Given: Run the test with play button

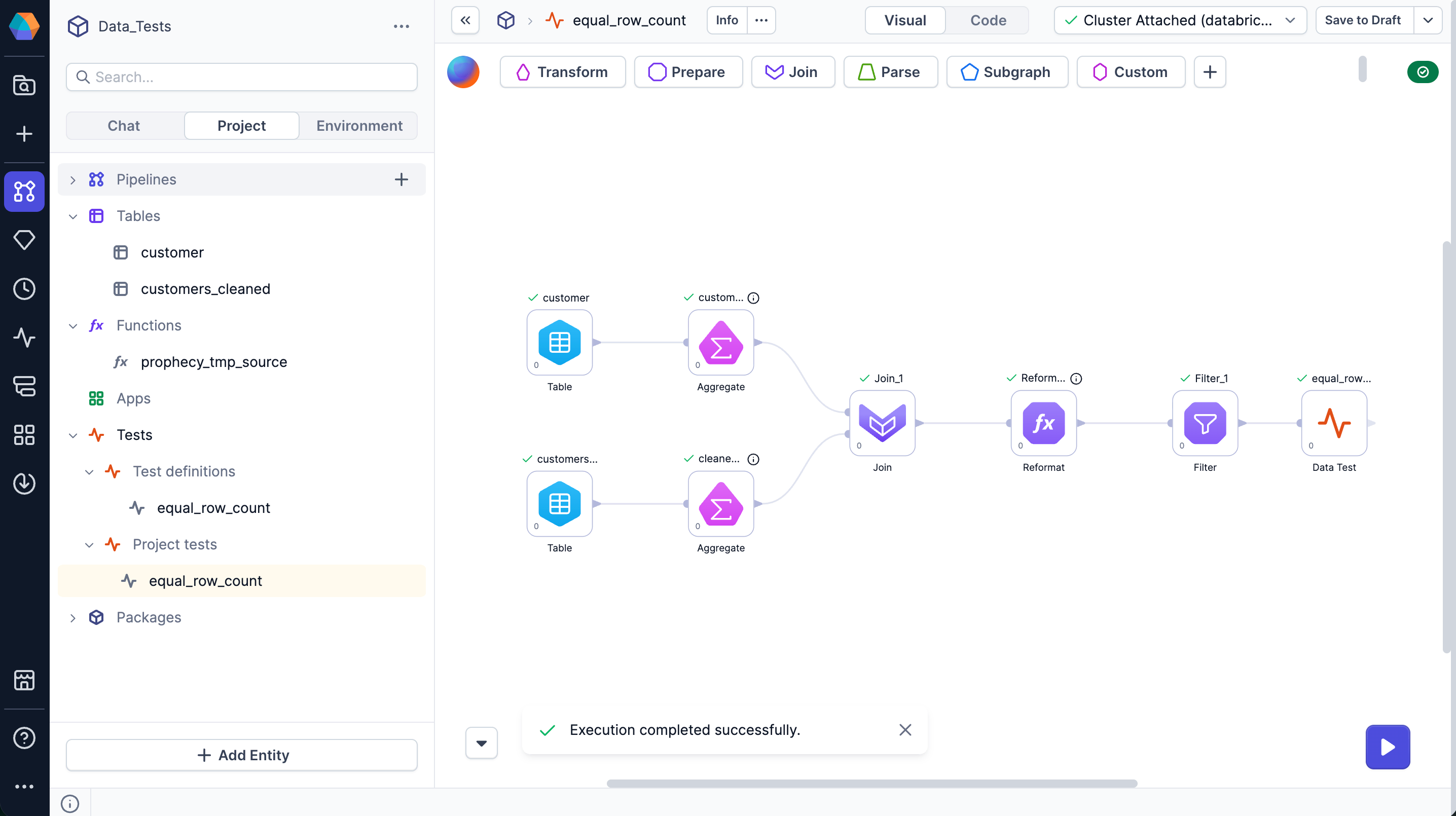Looking at the screenshot, I should [1387, 747].
